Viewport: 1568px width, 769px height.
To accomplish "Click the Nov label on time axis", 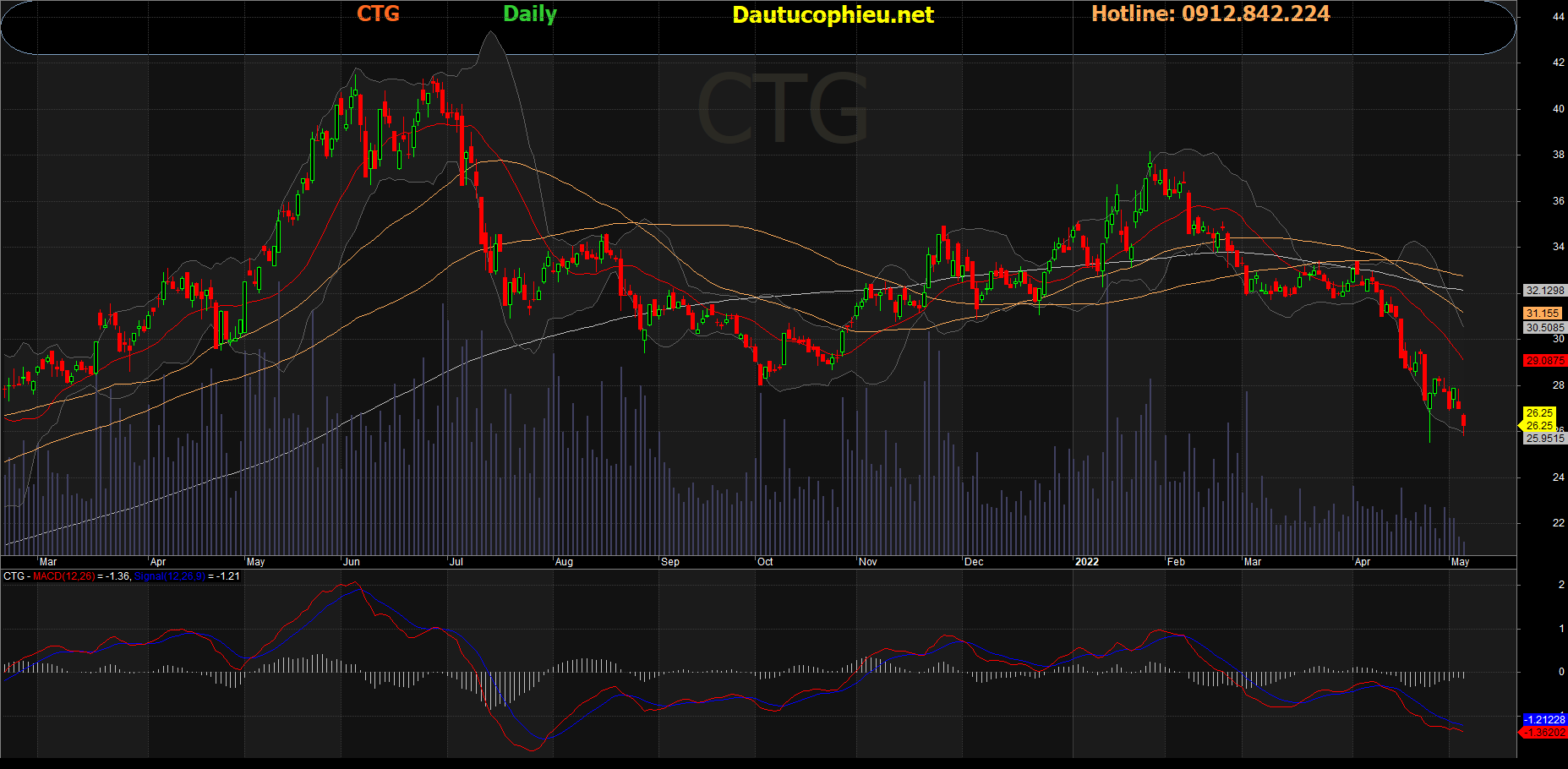I will click(868, 562).
